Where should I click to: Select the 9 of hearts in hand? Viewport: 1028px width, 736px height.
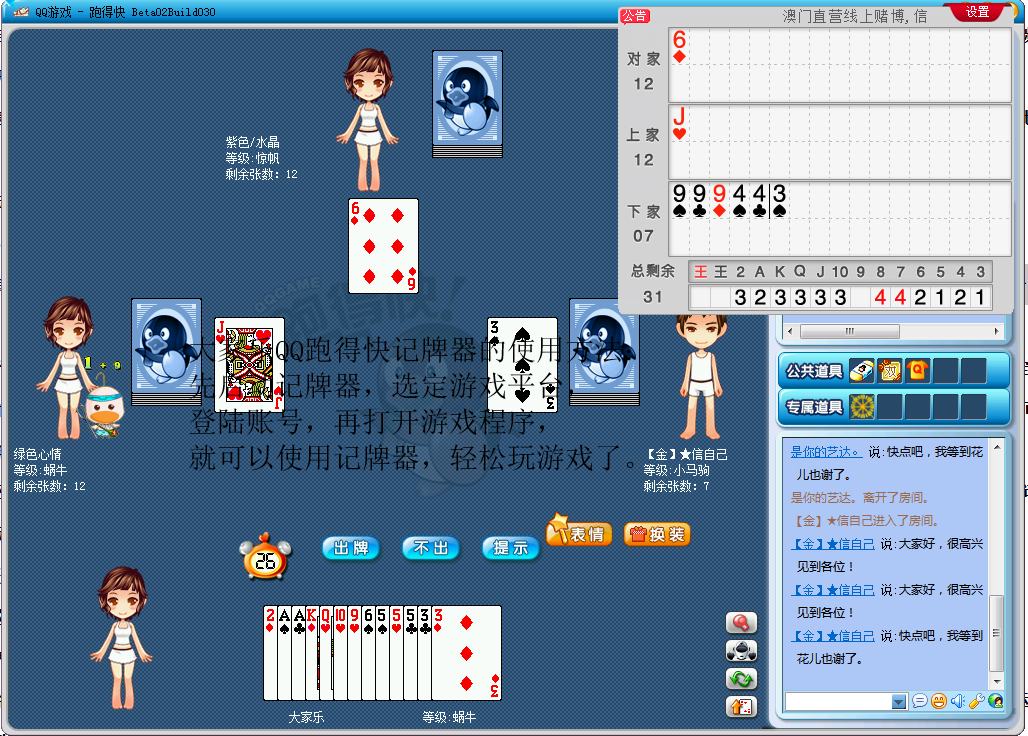pyautogui.click(x=355, y=653)
